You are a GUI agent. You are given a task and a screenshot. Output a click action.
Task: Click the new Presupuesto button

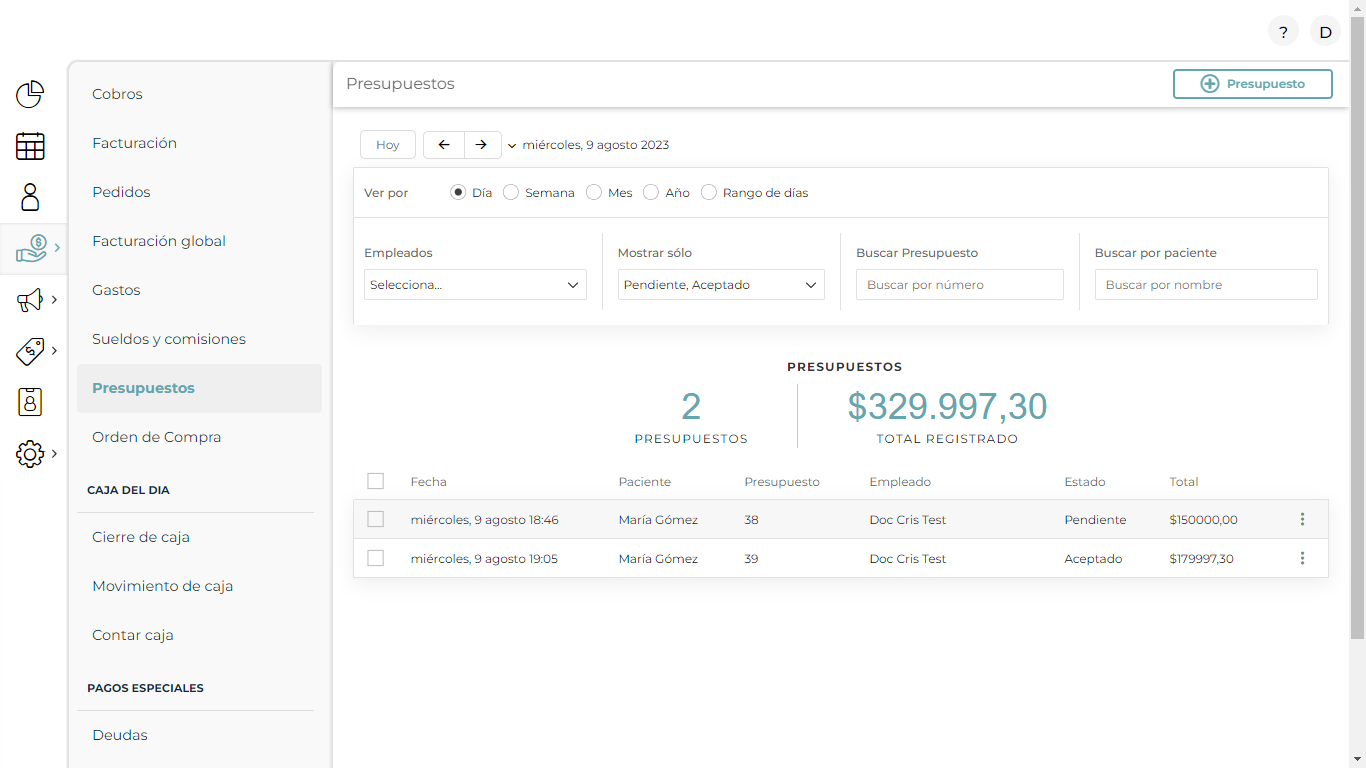(x=1253, y=84)
